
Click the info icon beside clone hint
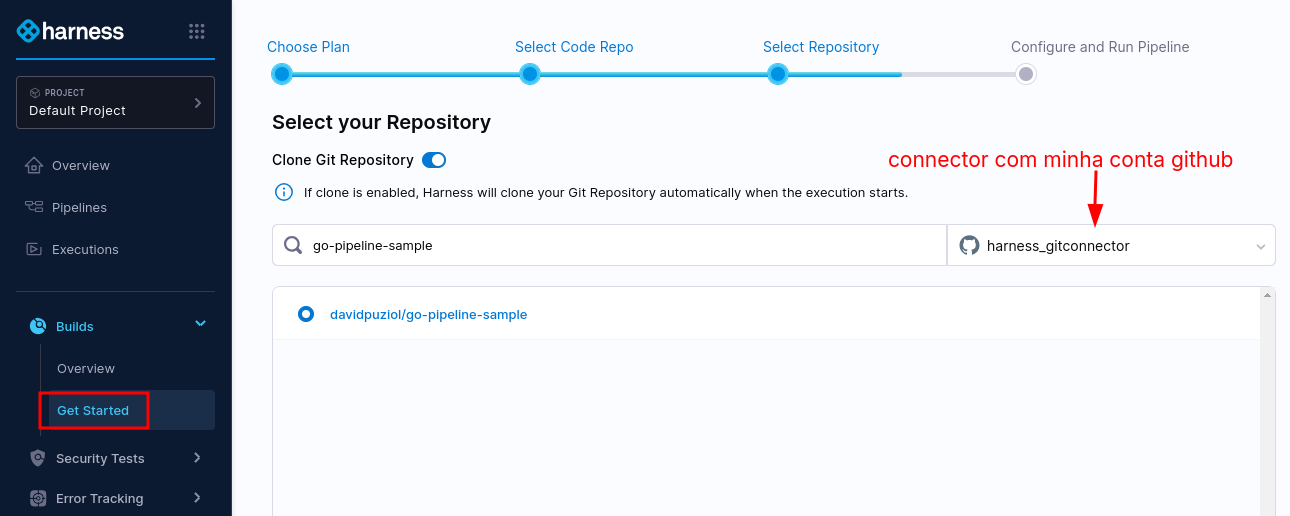[x=284, y=192]
